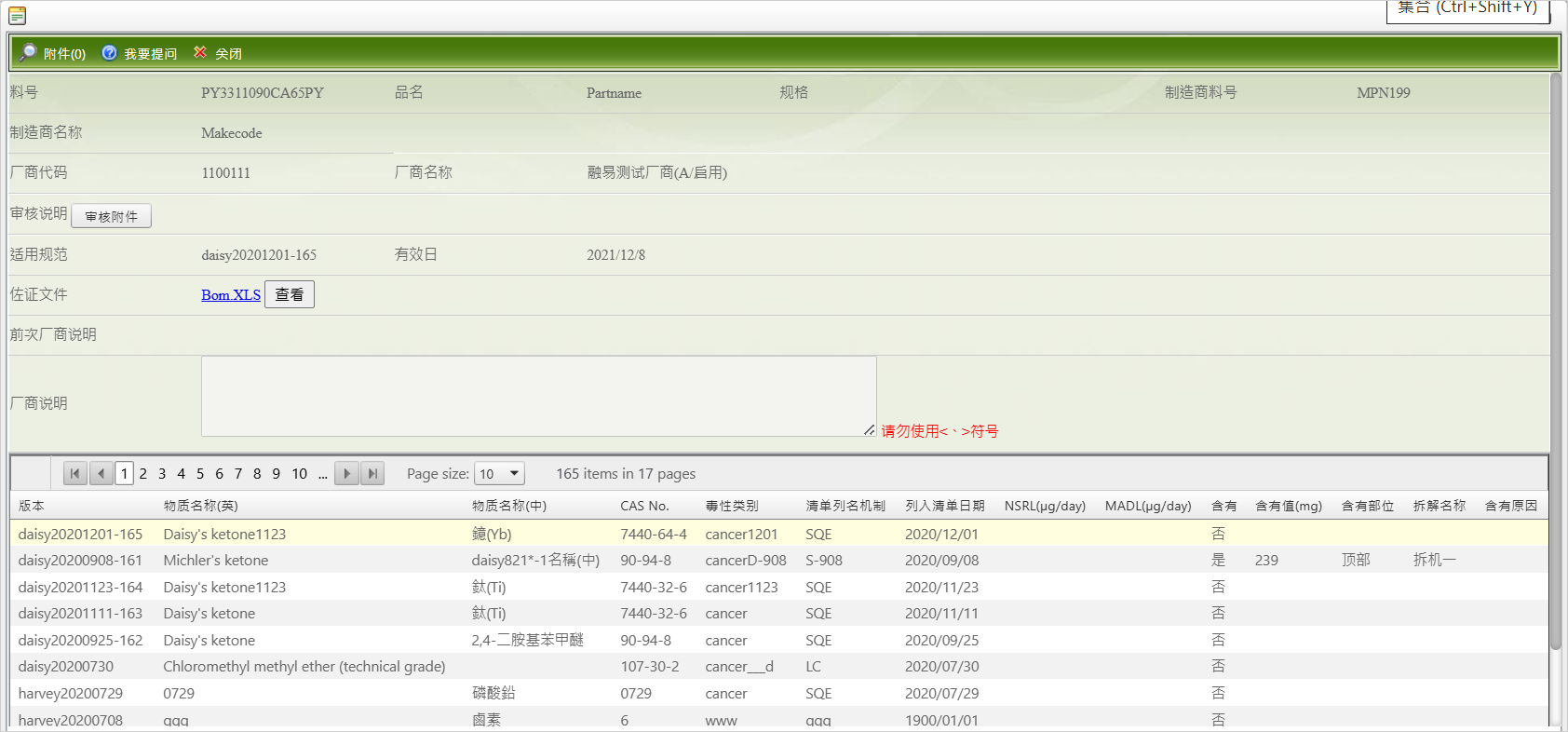Sort by the CAS No. column header
The height and width of the screenshot is (732, 1568).
click(644, 506)
